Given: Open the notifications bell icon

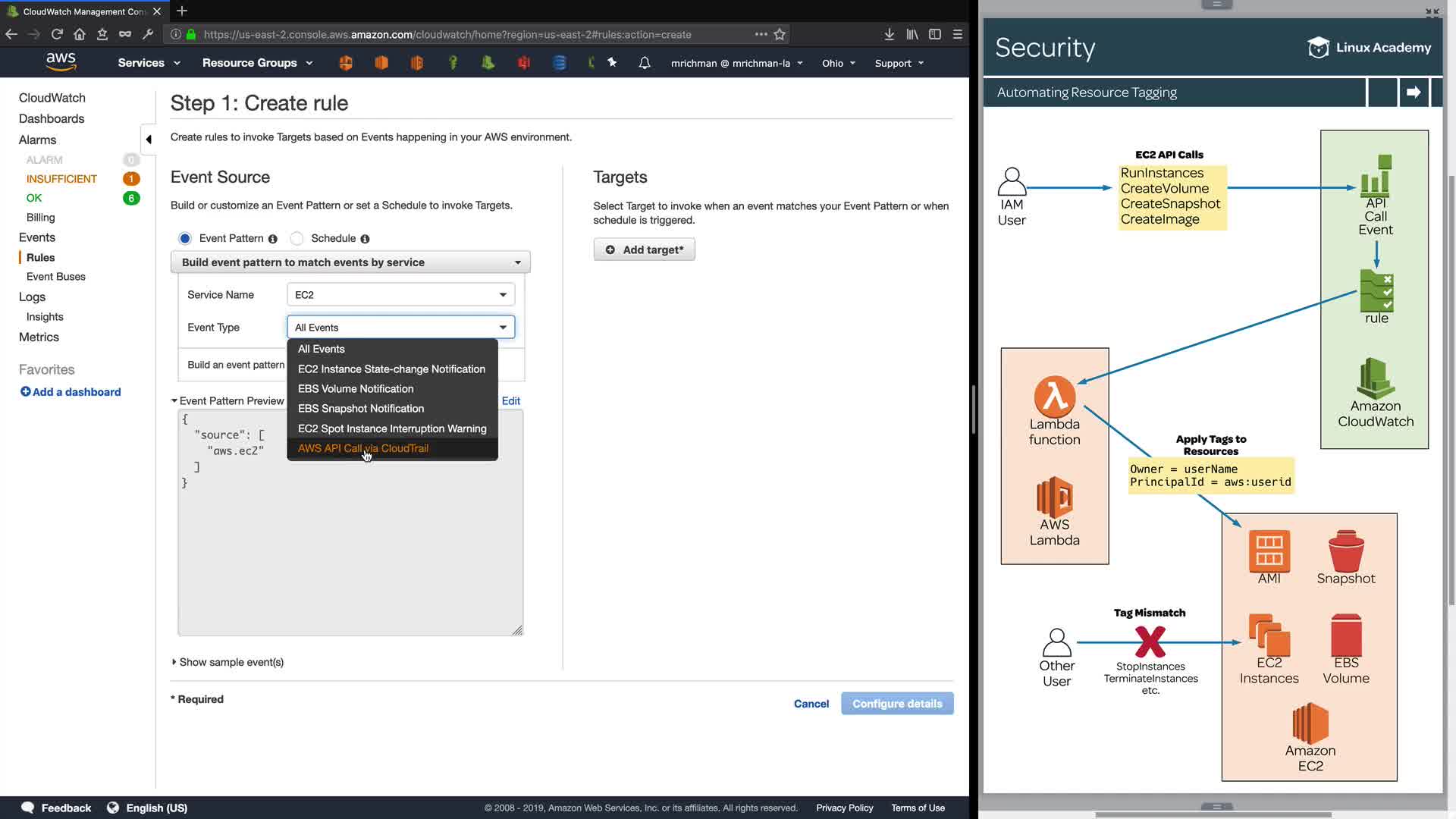Looking at the screenshot, I should click(645, 63).
